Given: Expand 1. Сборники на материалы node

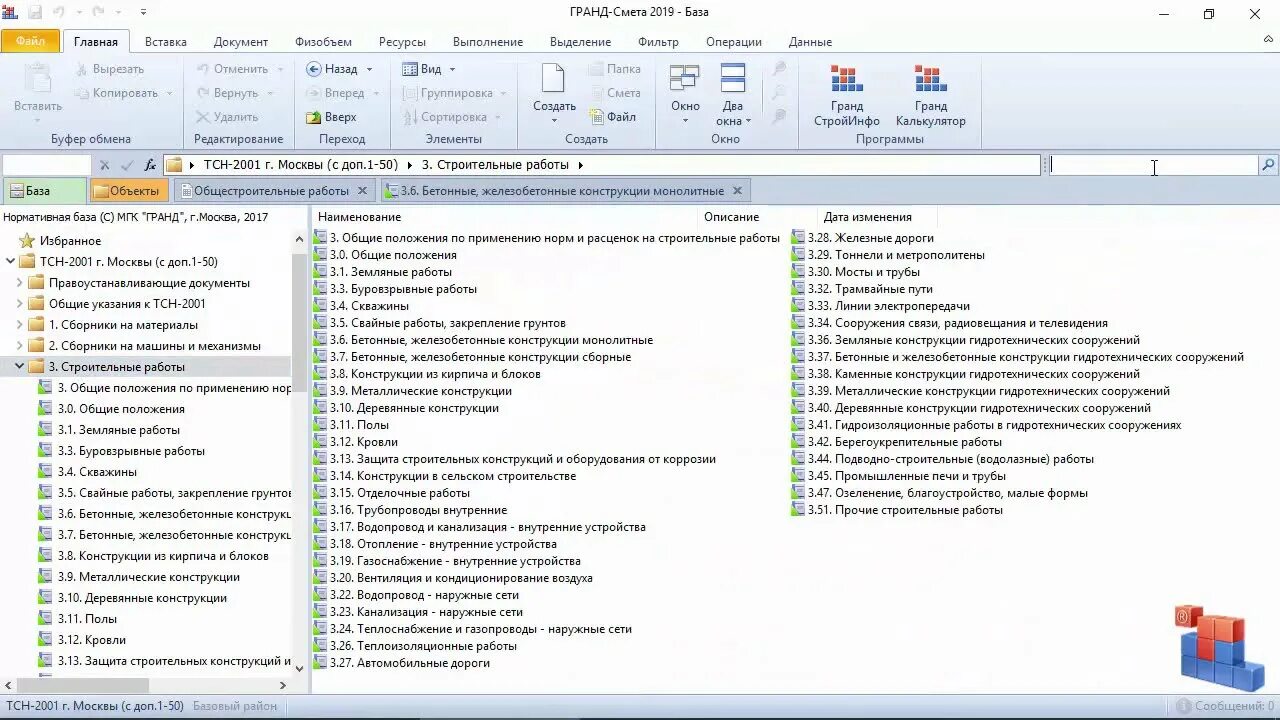Looking at the screenshot, I should 19,325.
